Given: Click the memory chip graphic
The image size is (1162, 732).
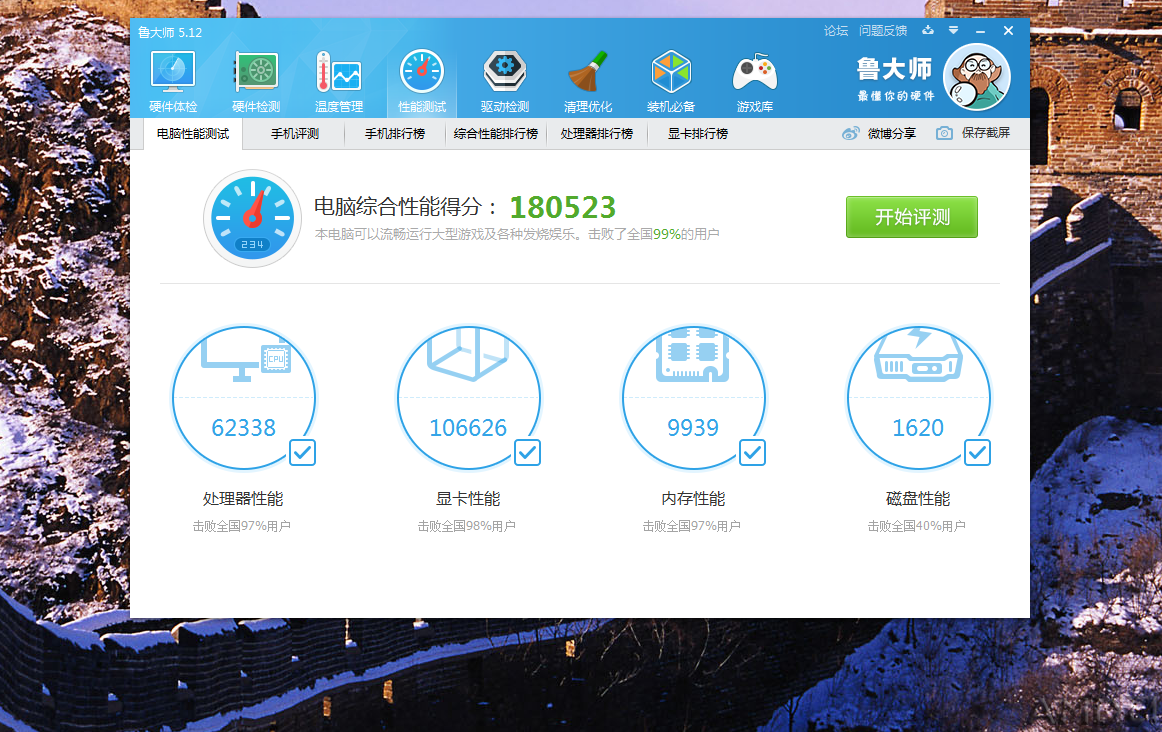Looking at the screenshot, I should 693,354.
